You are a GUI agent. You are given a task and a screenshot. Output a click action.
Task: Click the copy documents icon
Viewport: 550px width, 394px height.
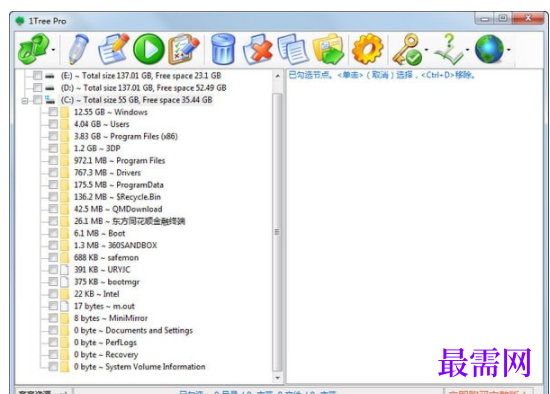(293, 49)
